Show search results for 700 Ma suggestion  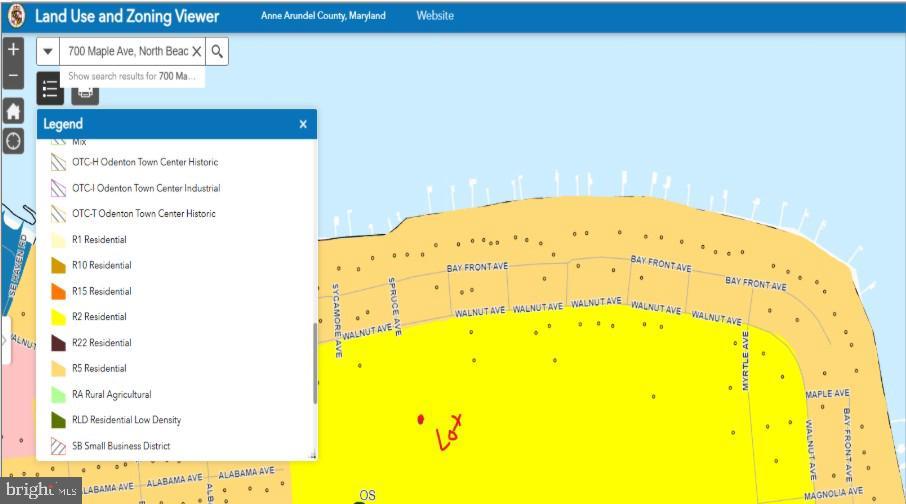132,76
